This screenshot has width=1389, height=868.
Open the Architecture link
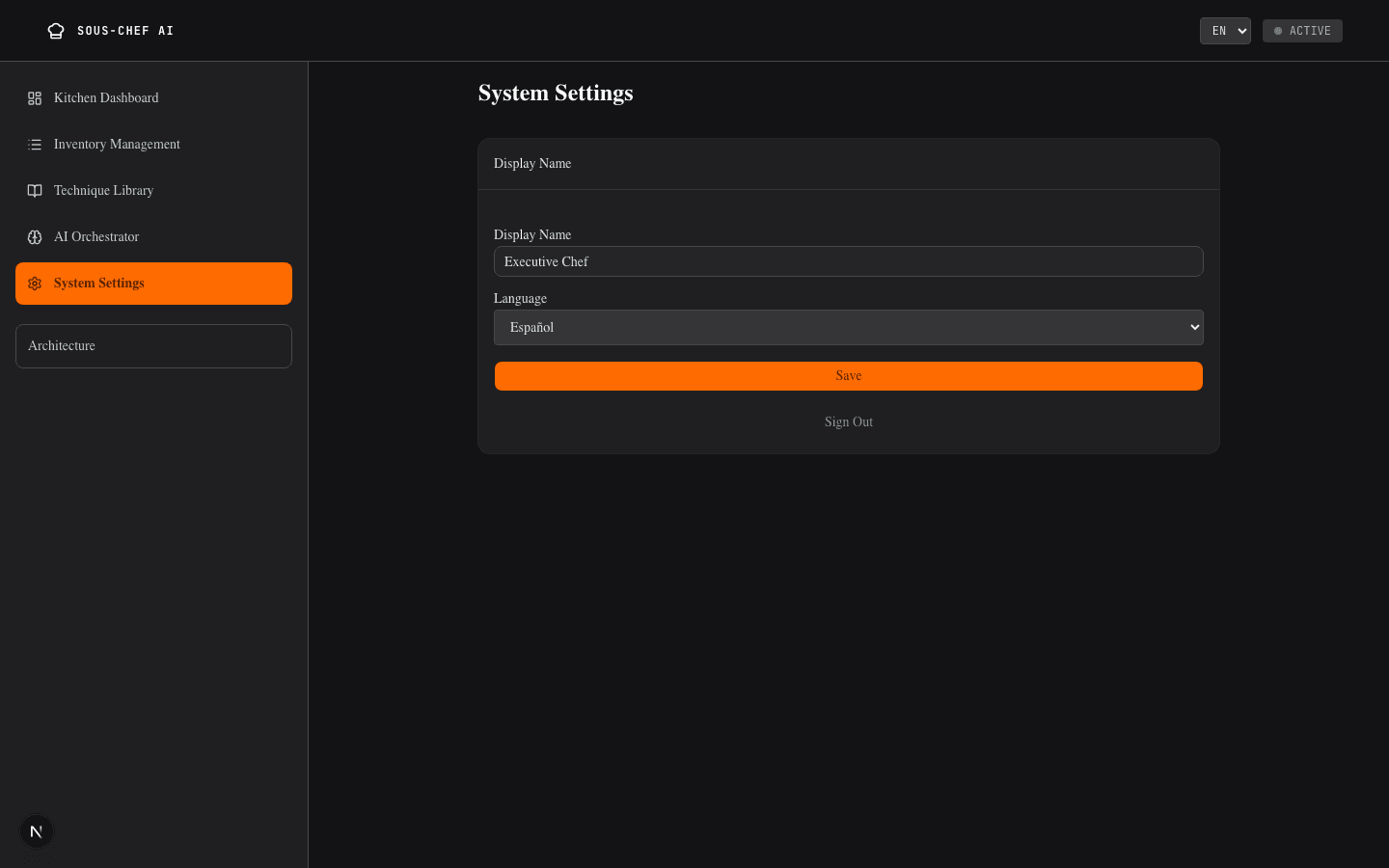tap(153, 346)
